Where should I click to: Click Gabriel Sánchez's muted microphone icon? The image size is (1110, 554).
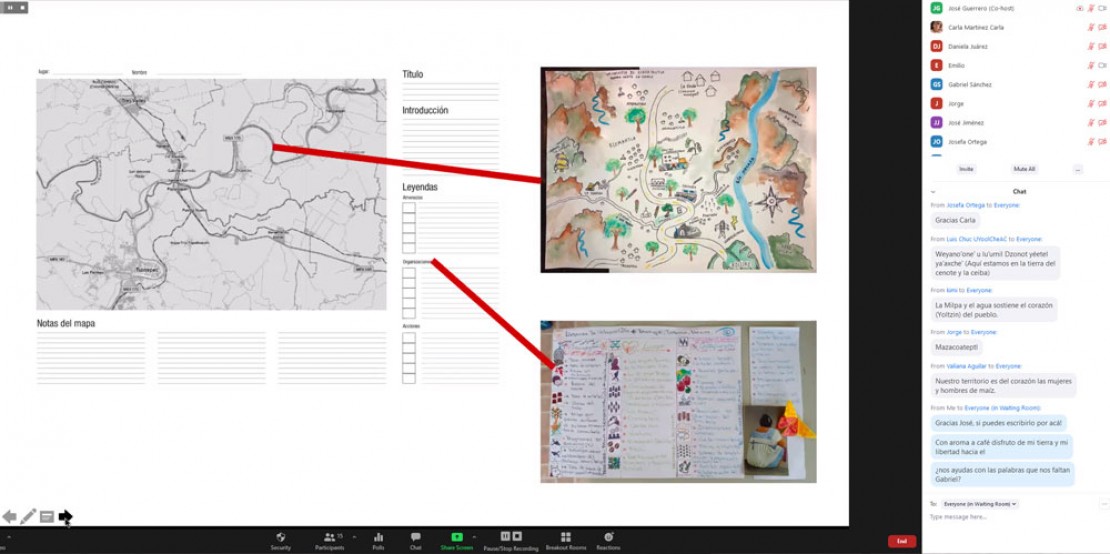pyautogui.click(x=1091, y=84)
